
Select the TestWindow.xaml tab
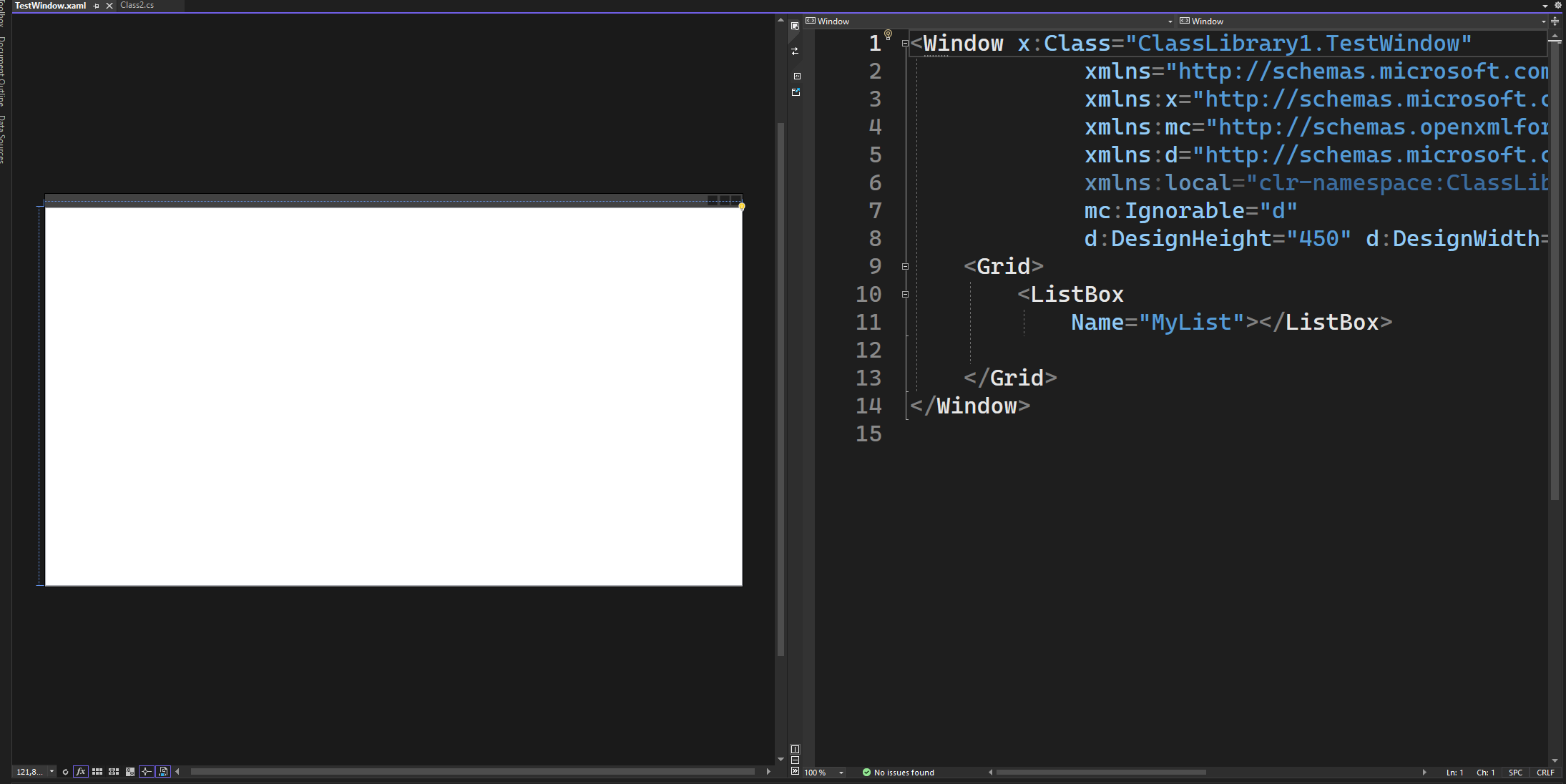pyautogui.click(x=50, y=6)
